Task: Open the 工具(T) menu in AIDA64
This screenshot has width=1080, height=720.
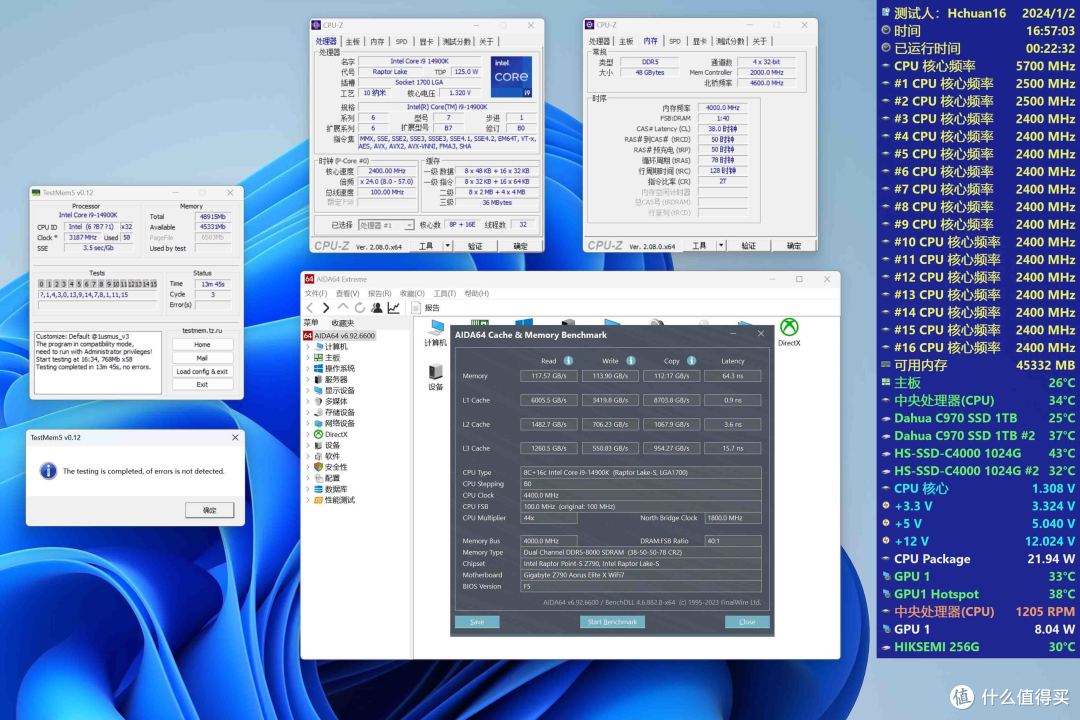Action: point(444,294)
